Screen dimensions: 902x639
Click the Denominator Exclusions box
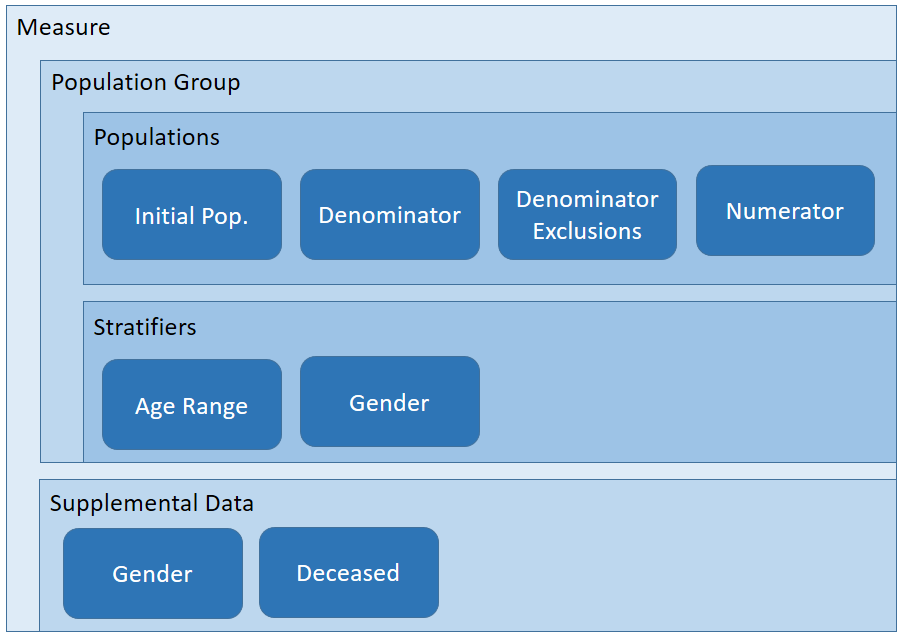coord(587,215)
